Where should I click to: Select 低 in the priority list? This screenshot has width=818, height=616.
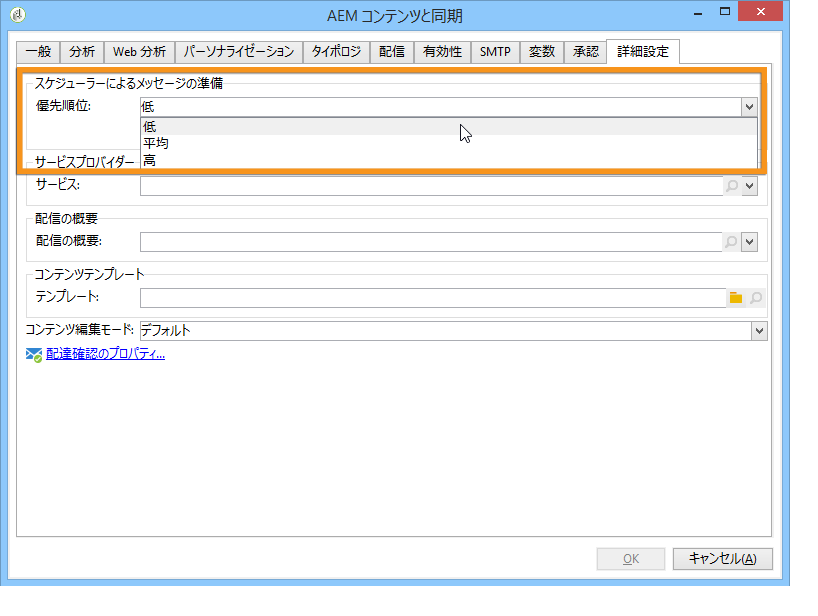(x=449, y=126)
